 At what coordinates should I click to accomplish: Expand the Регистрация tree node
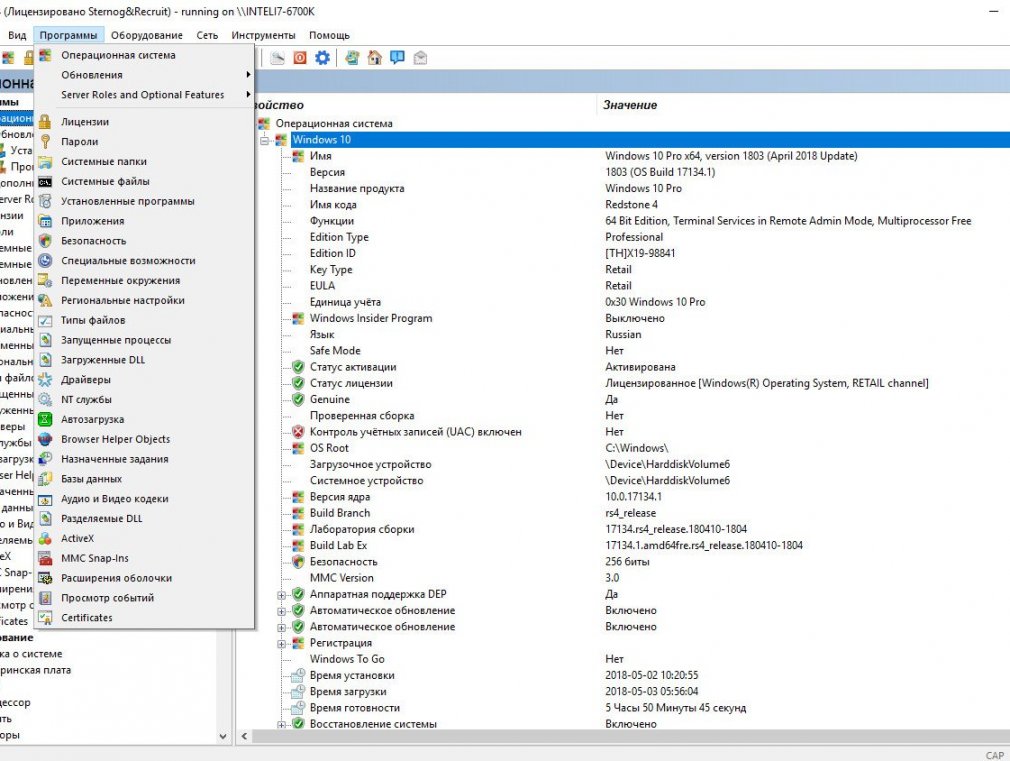click(x=281, y=644)
